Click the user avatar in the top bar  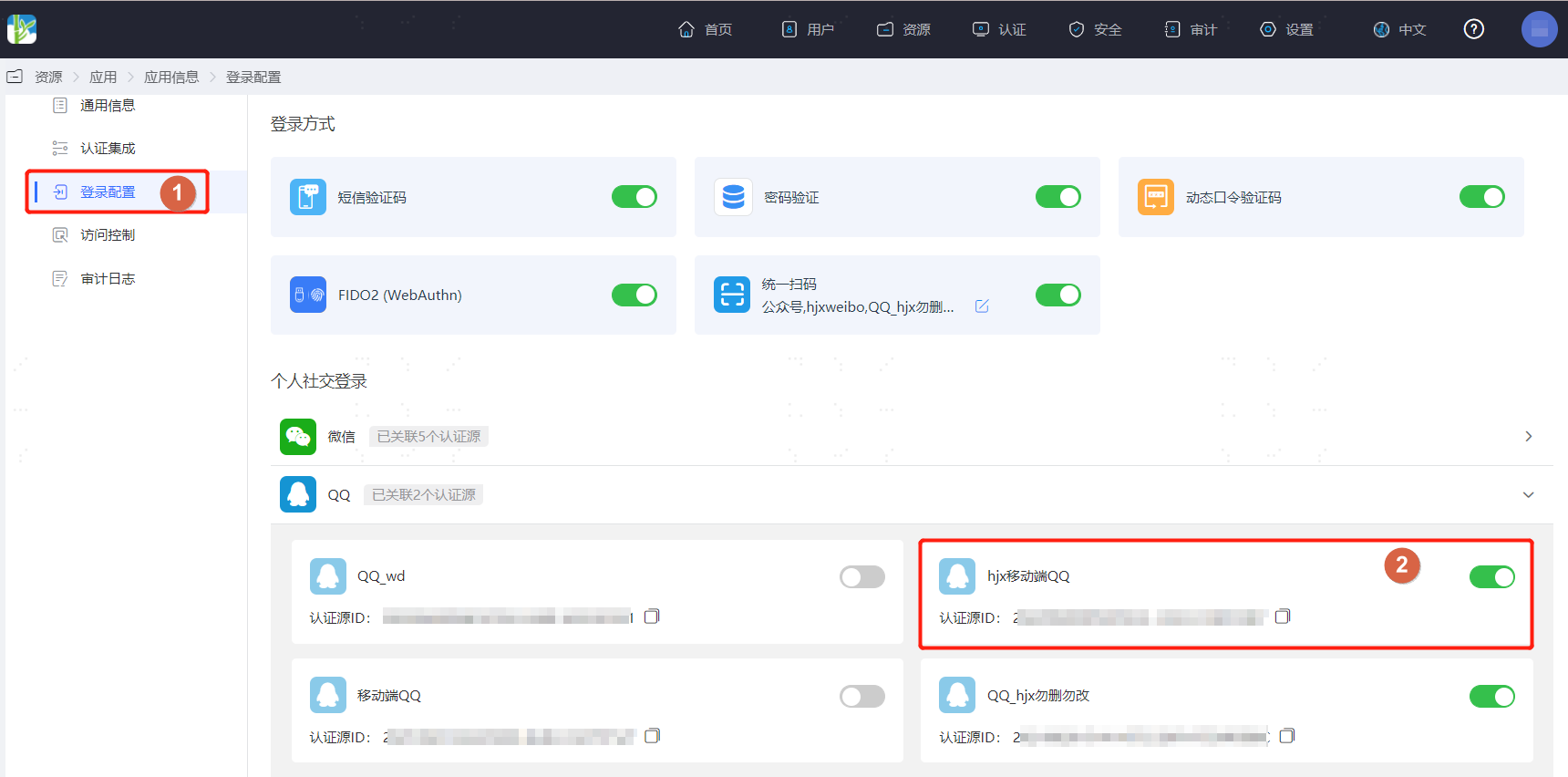(1540, 29)
